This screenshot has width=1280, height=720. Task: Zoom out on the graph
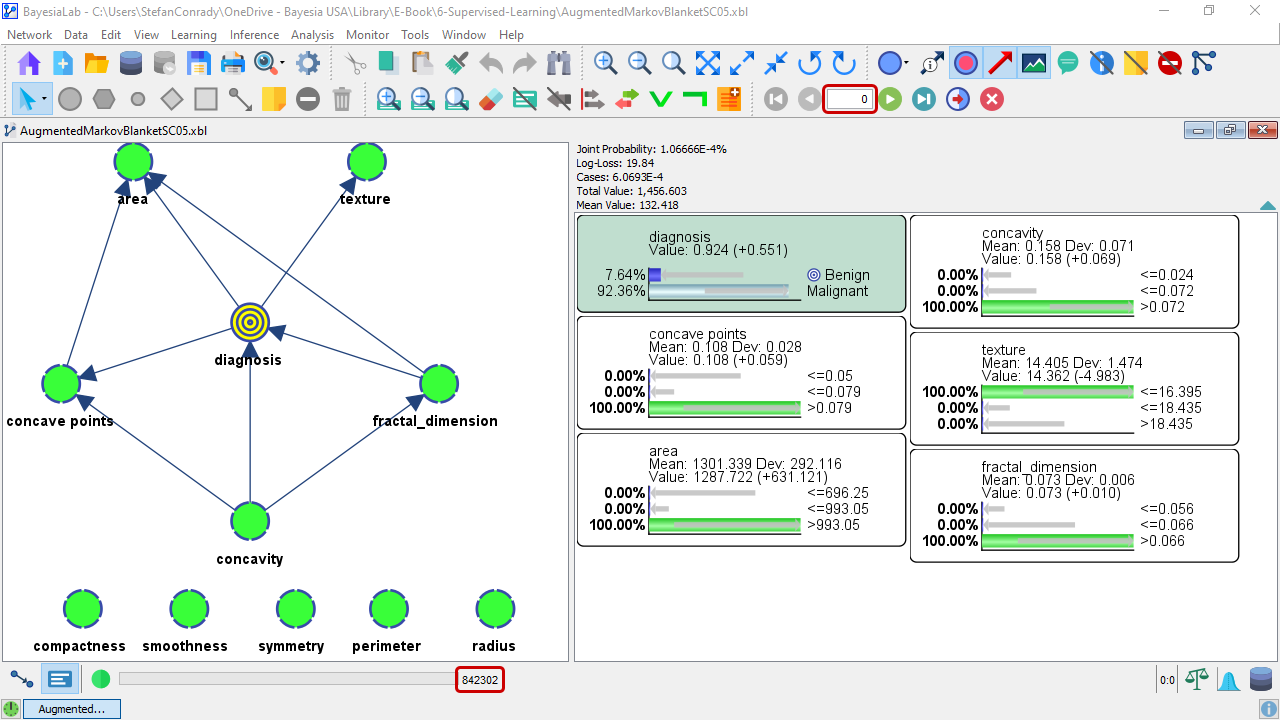tap(639, 63)
